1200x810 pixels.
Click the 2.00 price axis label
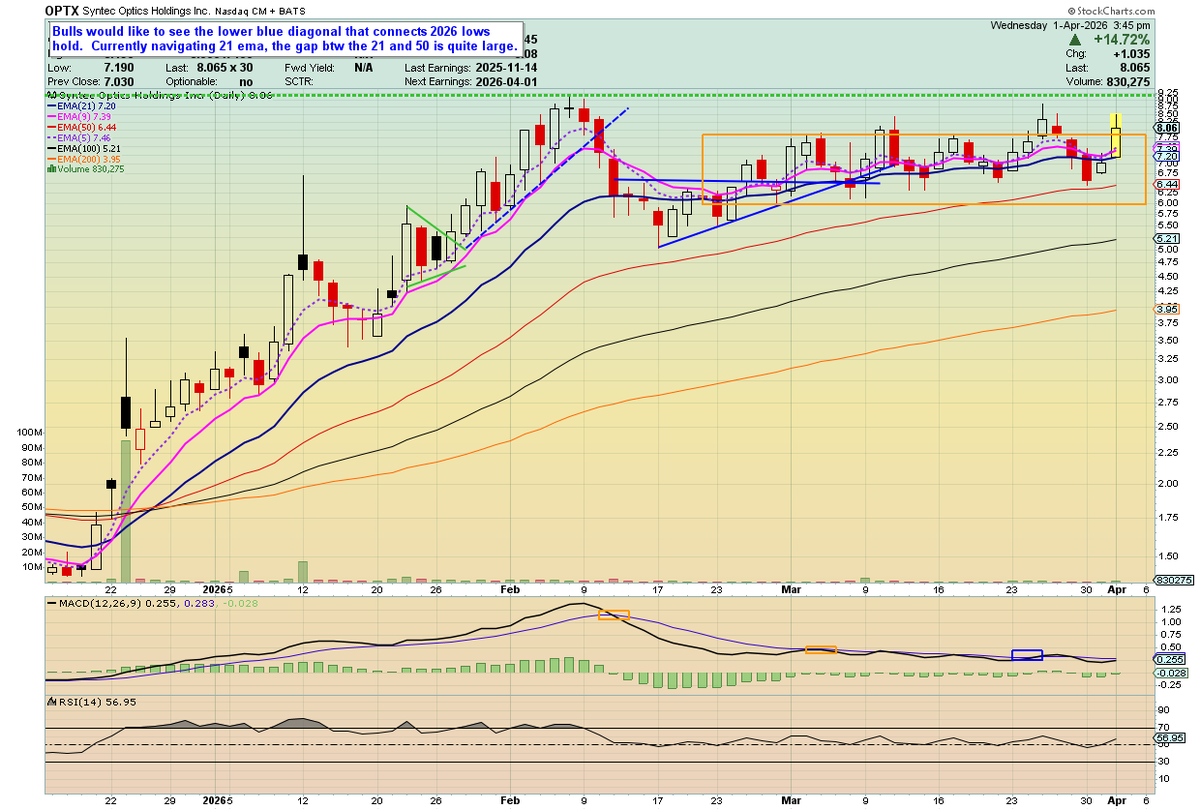click(1166, 484)
